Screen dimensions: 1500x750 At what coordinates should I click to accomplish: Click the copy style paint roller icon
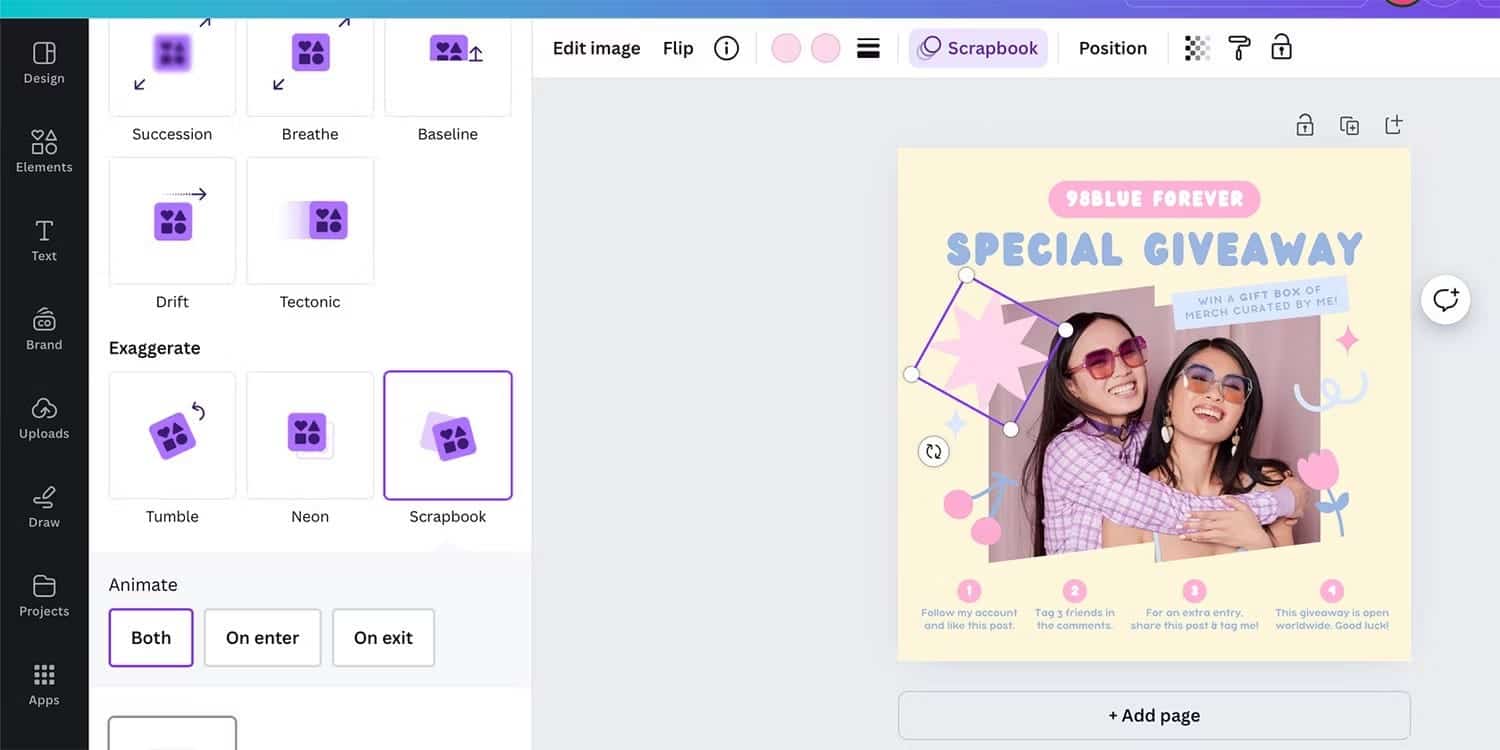tap(1239, 48)
